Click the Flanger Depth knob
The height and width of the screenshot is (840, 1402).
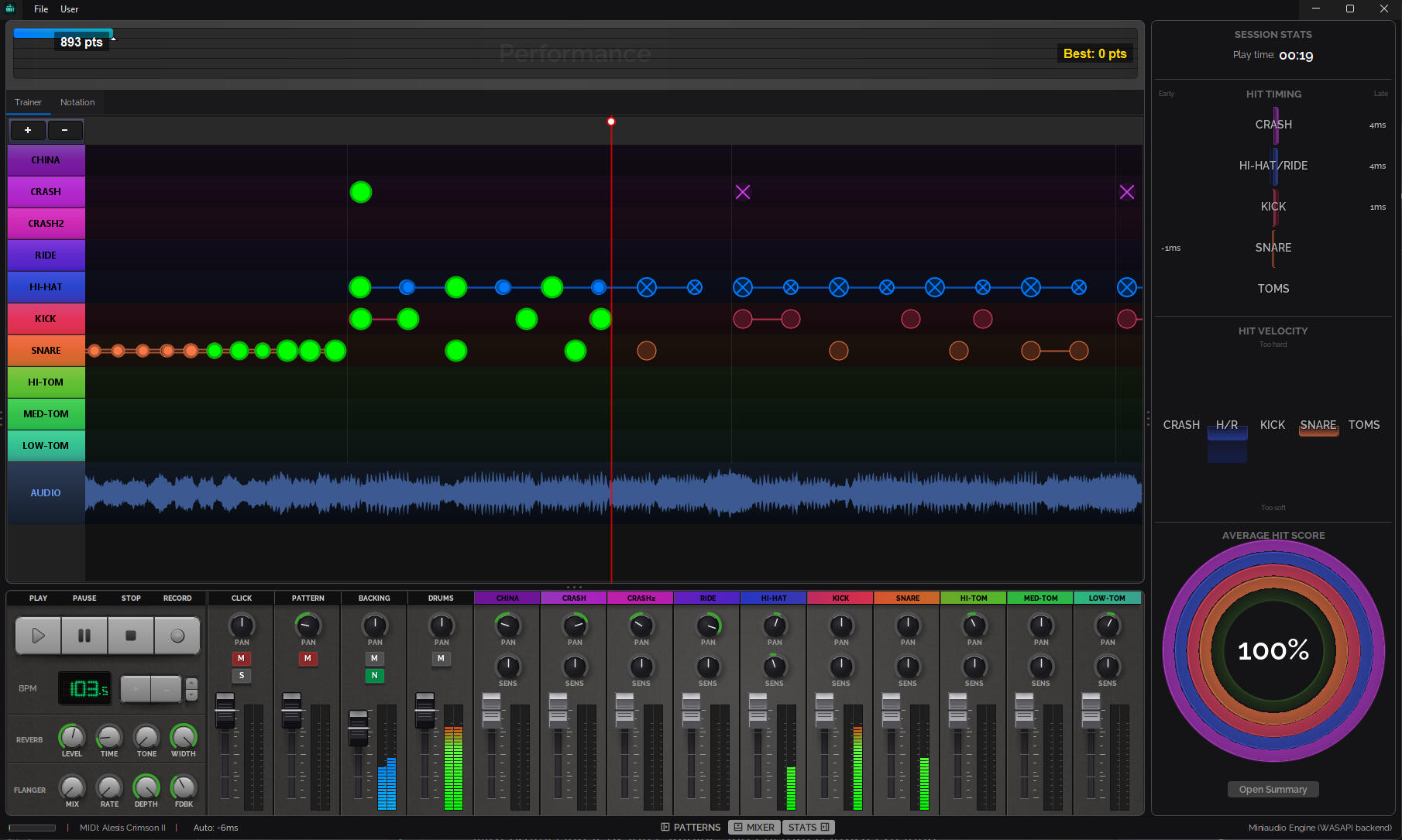tap(146, 787)
